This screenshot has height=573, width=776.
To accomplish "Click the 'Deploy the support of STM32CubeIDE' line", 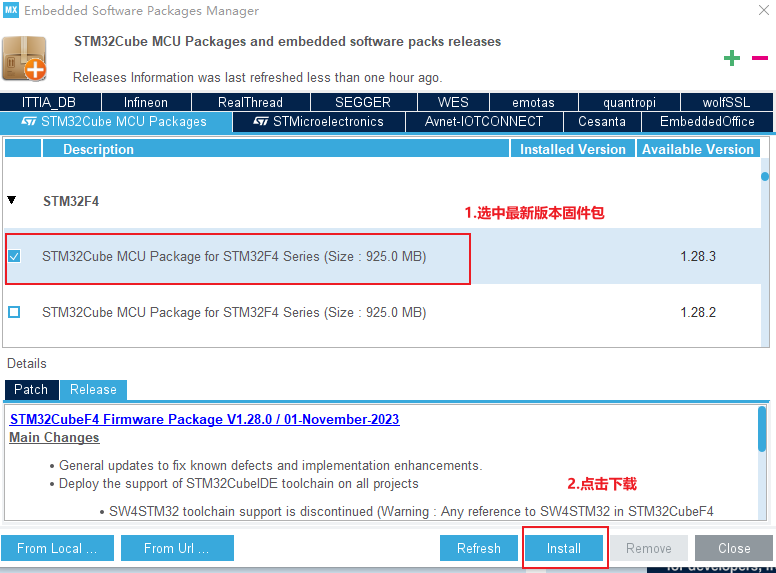I will pos(239,483).
